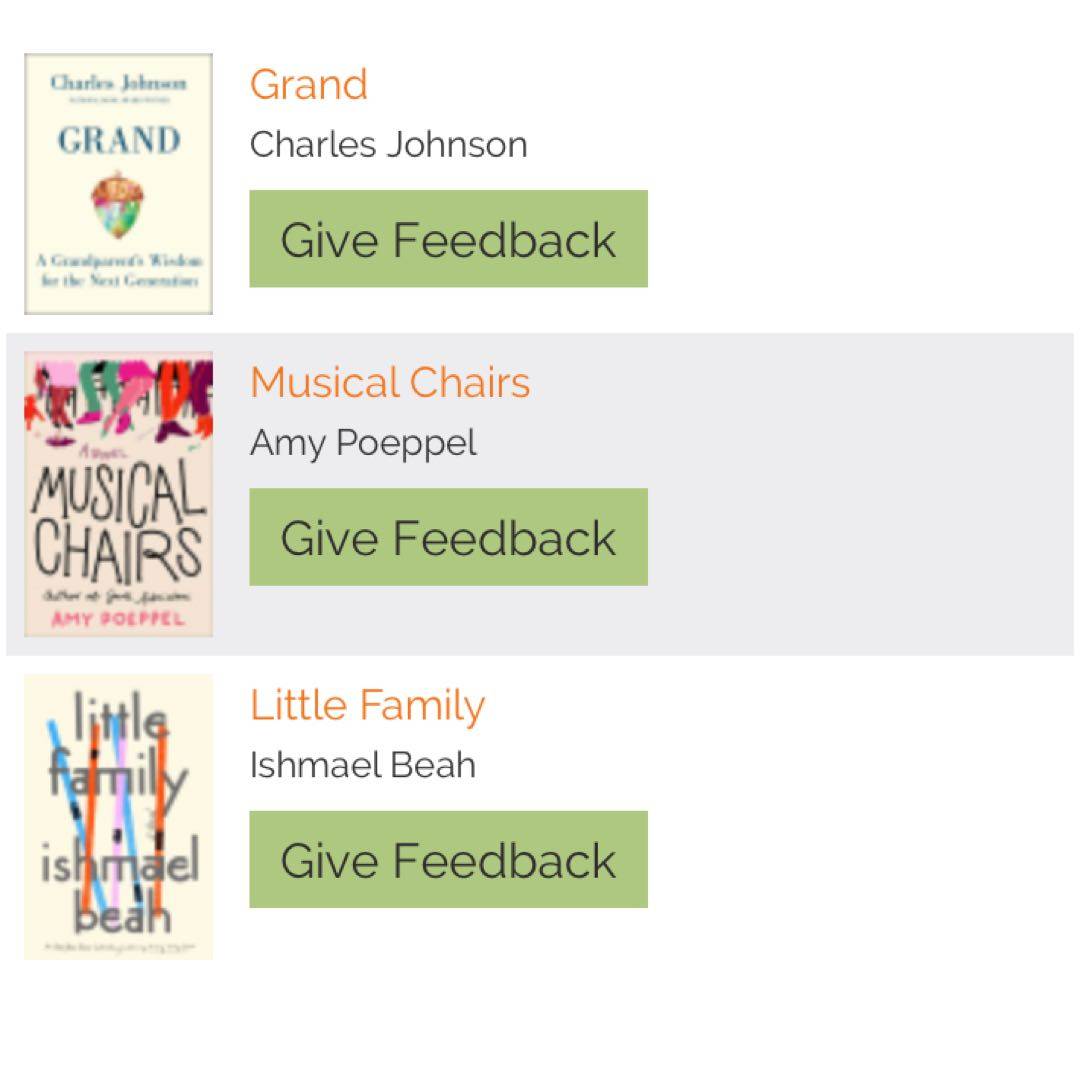Click the Grandparent's Wisdom subtitle on Grand cover
The image size is (1080, 1080).
118,270
